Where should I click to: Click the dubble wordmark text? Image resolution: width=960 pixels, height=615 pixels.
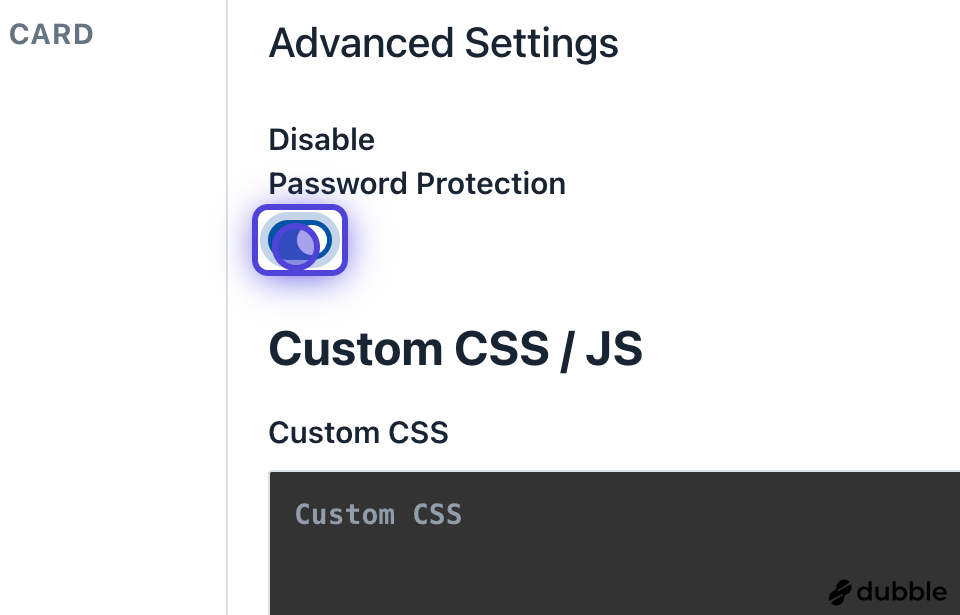[901, 592]
